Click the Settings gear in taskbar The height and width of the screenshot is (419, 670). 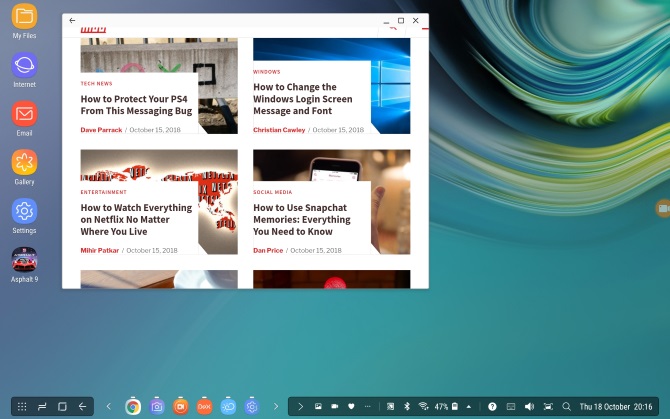click(252, 406)
